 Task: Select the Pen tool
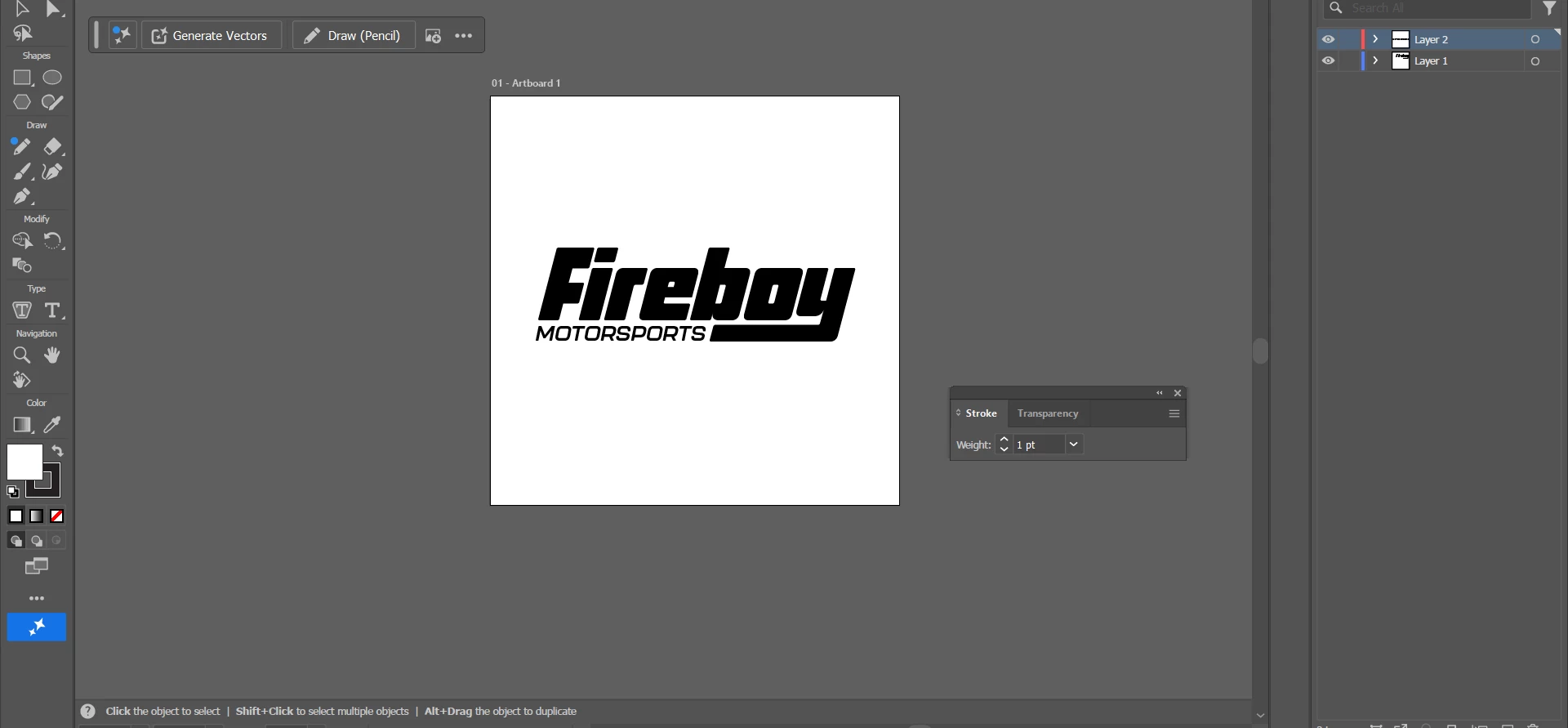[22, 196]
